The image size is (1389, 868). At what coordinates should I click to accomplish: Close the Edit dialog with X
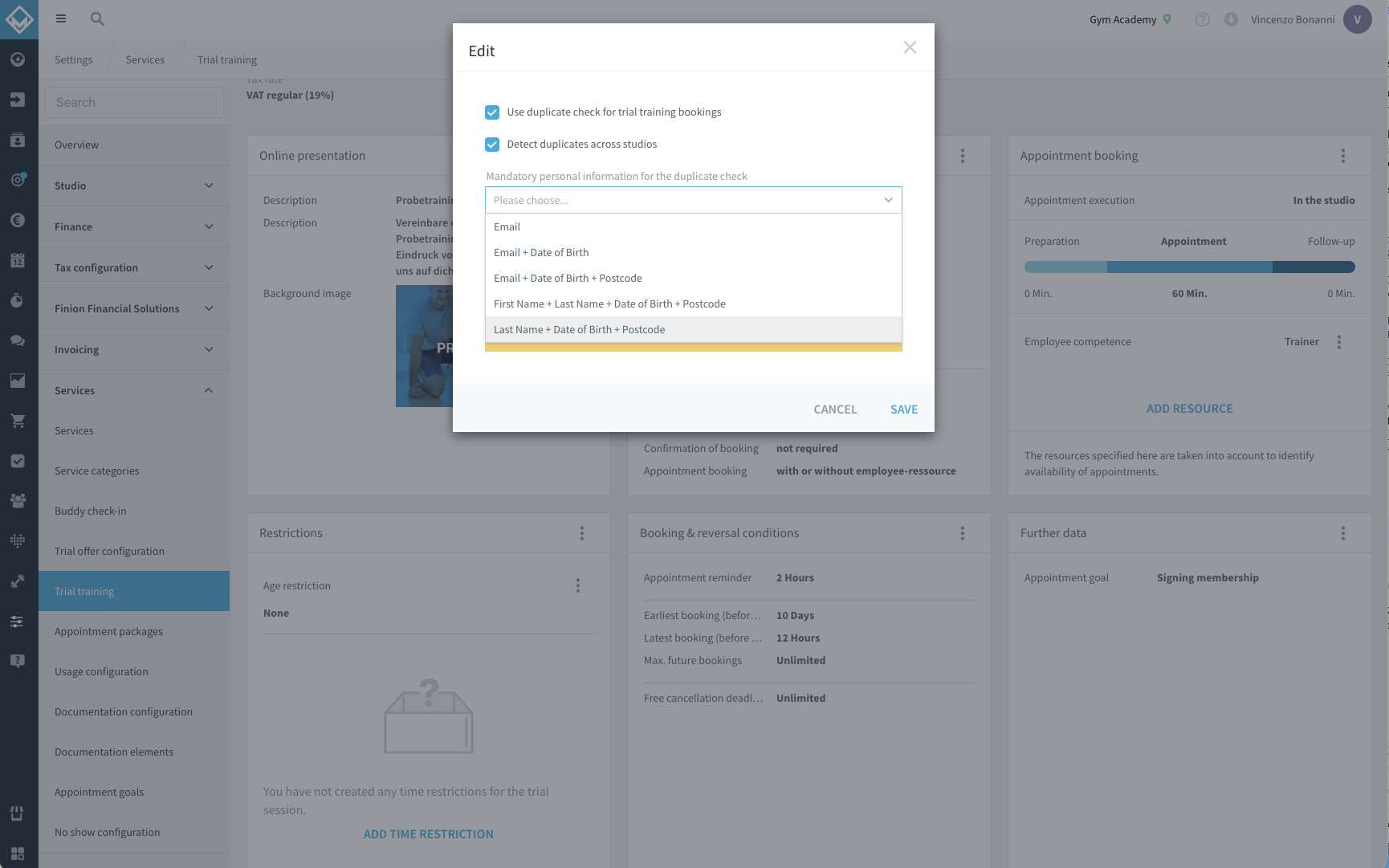(910, 47)
